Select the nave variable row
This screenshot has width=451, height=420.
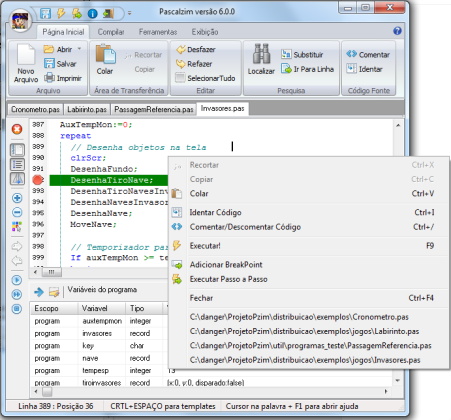coord(98,358)
